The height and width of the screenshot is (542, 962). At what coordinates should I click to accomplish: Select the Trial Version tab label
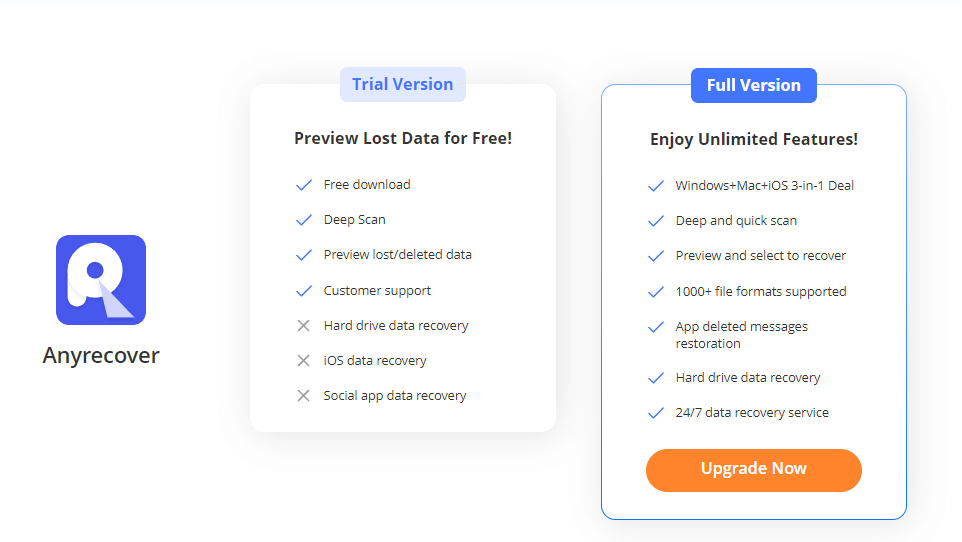[x=402, y=84]
